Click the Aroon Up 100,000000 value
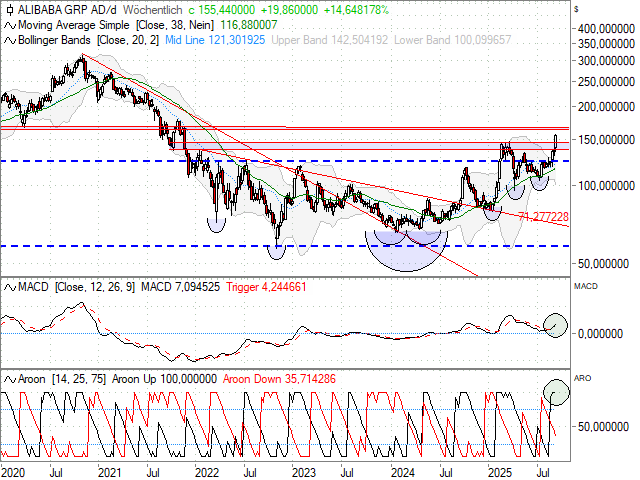This screenshot has width=640, height=480. point(164,380)
